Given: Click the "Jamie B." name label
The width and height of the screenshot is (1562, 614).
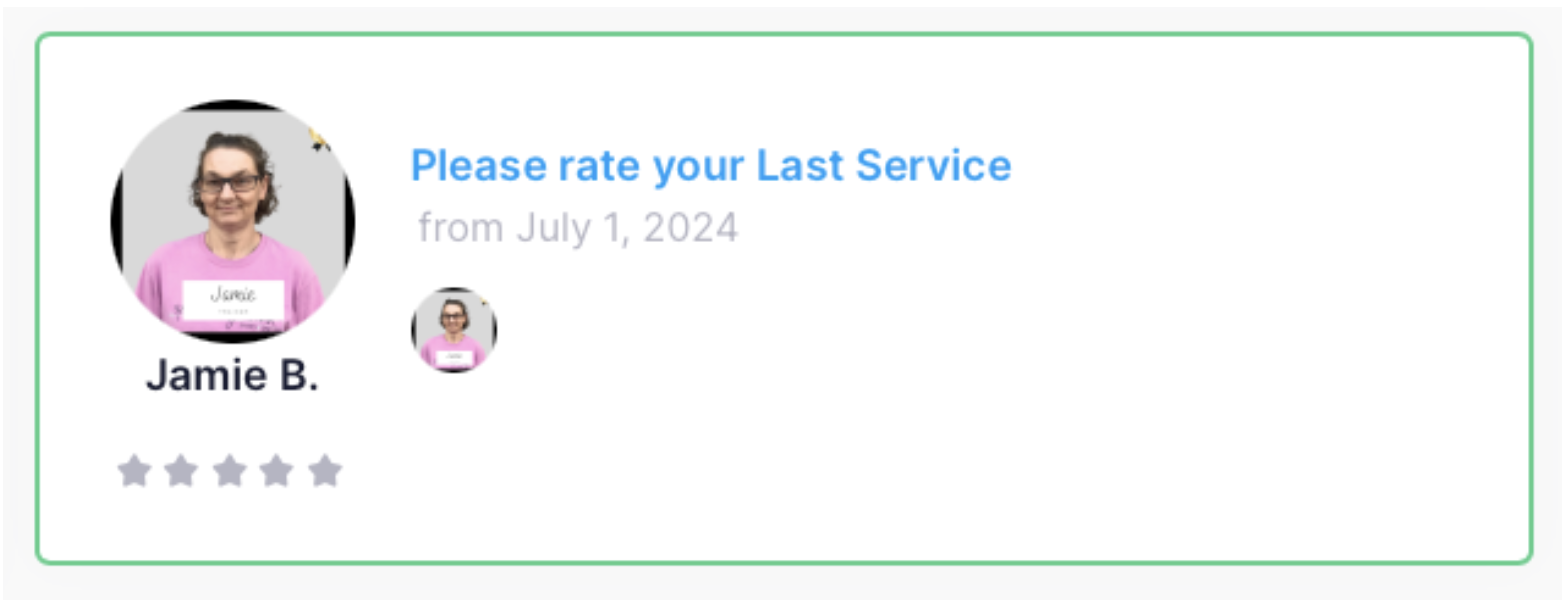Looking at the screenshot, I should (232, 376).
